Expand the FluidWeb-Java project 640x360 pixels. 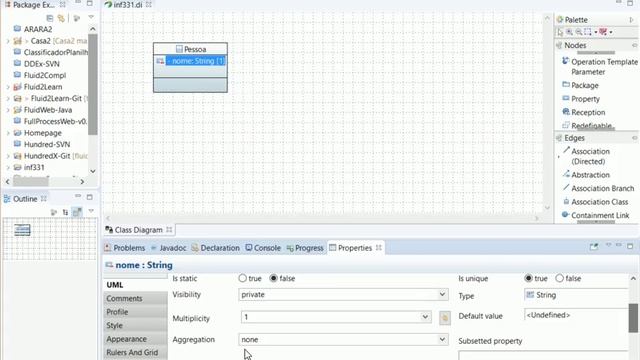(x=8, y=110)
